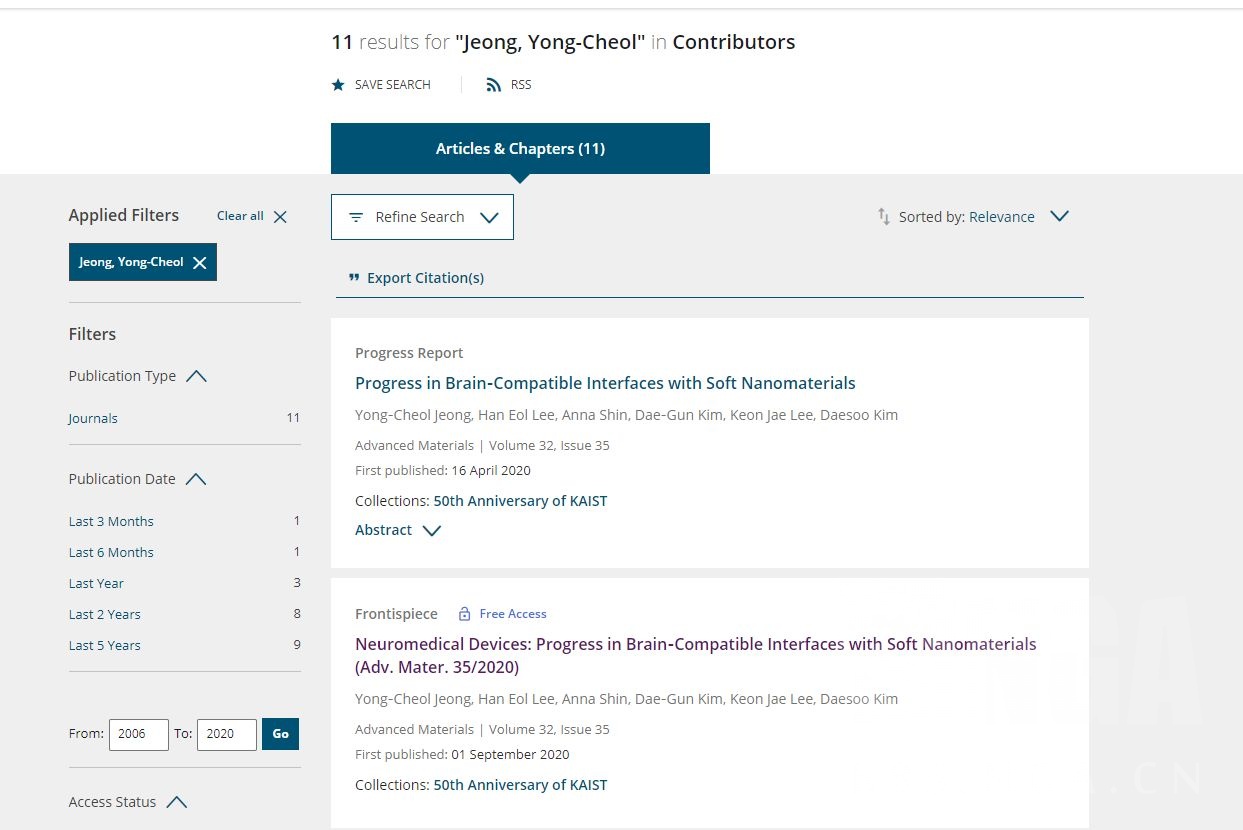Click the Clear all X icon

click(280, 216)
